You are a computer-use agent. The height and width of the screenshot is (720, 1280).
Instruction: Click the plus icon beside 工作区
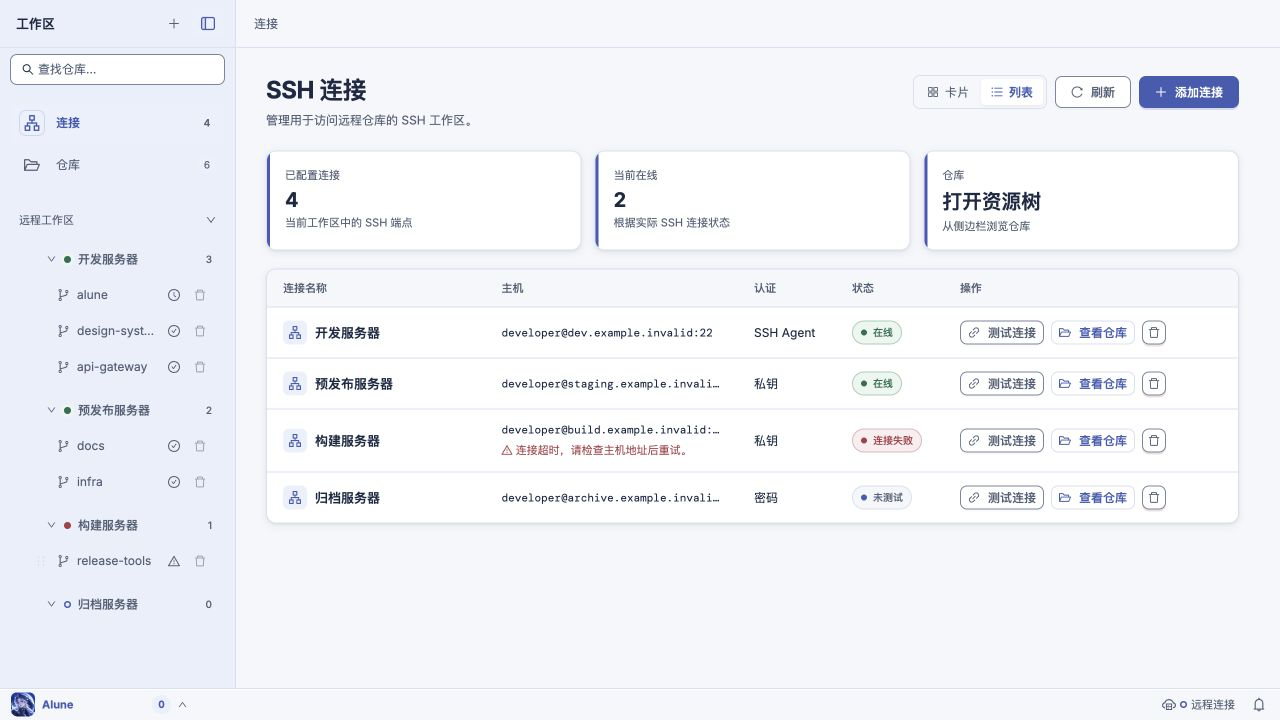174,24
